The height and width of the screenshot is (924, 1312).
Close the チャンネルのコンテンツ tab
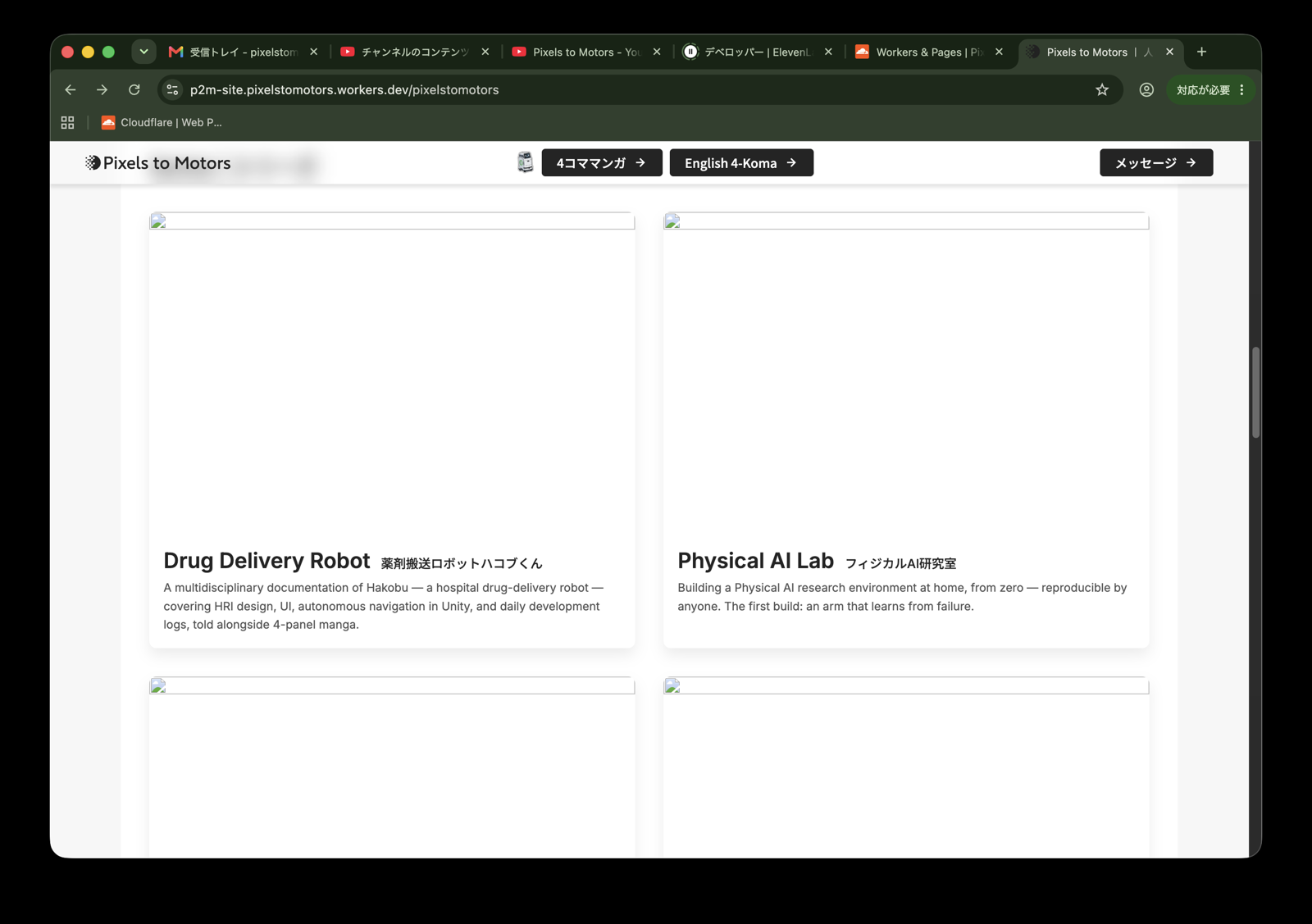[485, 52]
